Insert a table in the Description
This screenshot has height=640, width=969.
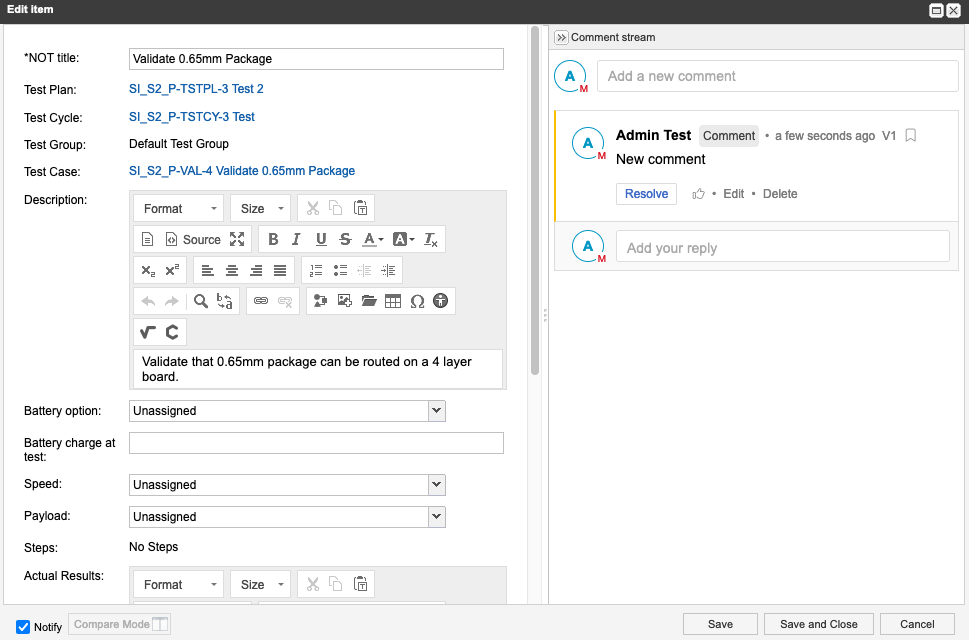pyautogui.click(x=393, y=301)
